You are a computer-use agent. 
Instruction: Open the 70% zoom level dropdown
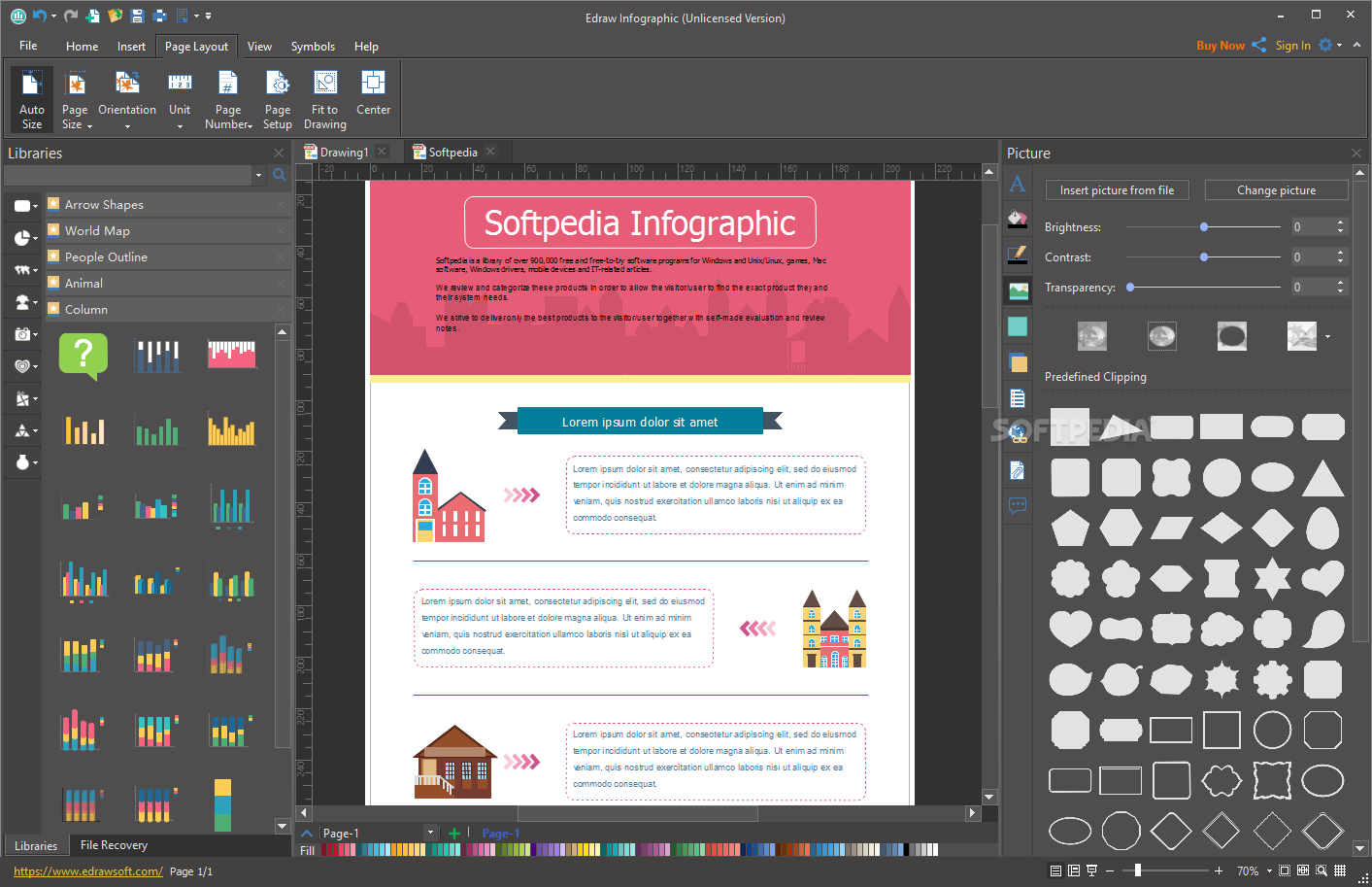coord(1269,871)
